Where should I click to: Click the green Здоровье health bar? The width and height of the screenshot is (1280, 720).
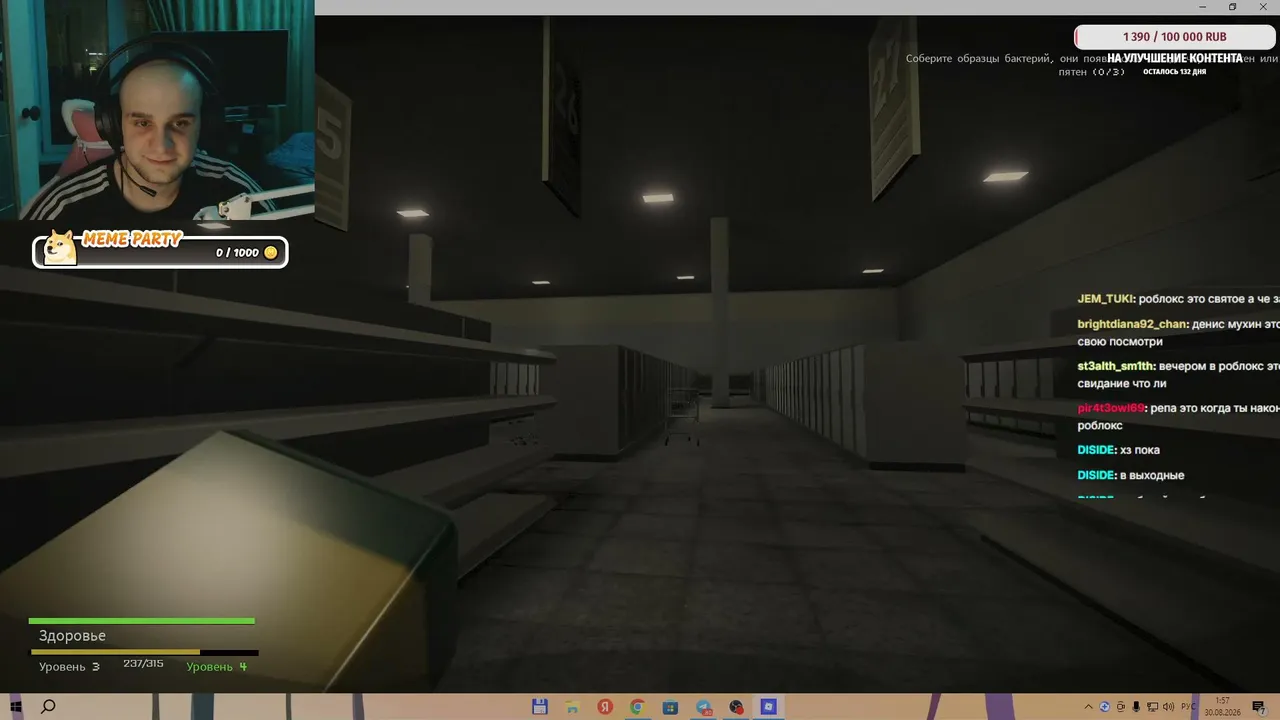pyautogui.click(x=142, y=621)
